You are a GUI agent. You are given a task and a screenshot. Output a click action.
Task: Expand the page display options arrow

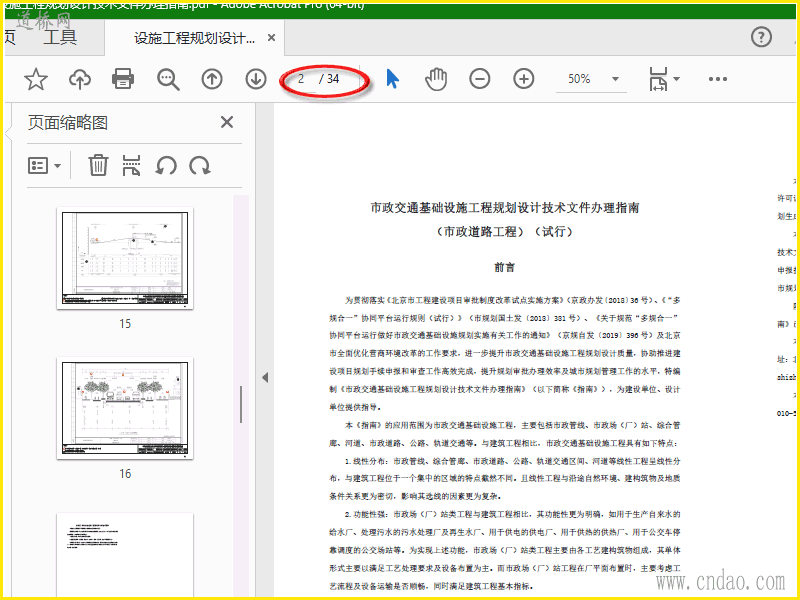pos(677,79)
